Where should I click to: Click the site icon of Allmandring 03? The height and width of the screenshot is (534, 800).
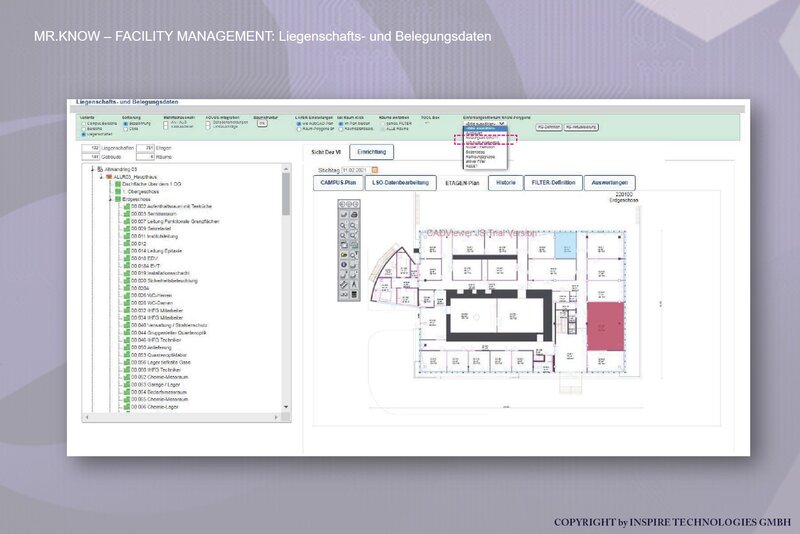101,169
